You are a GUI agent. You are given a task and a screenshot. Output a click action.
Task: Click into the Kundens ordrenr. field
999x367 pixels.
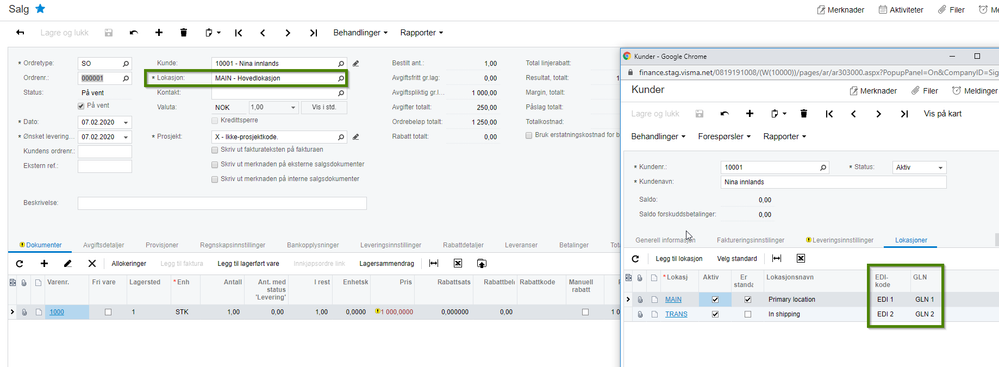pyautogui.click(x=104, y=152)
